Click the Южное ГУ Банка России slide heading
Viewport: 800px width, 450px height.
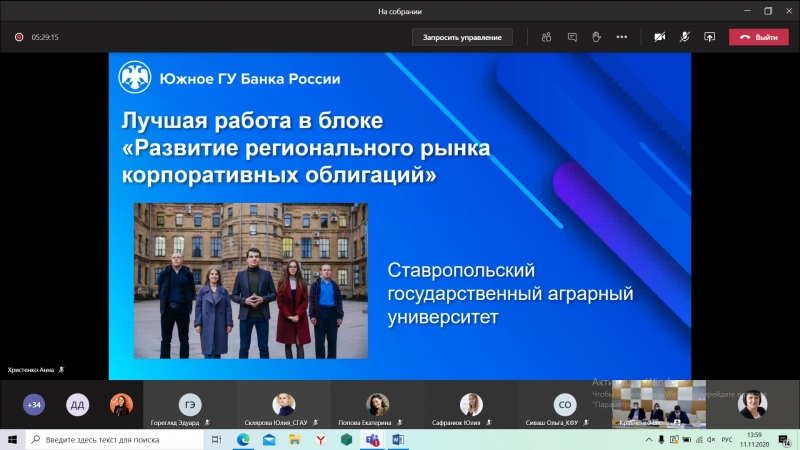pyautogui.click(x=250, y=79)
